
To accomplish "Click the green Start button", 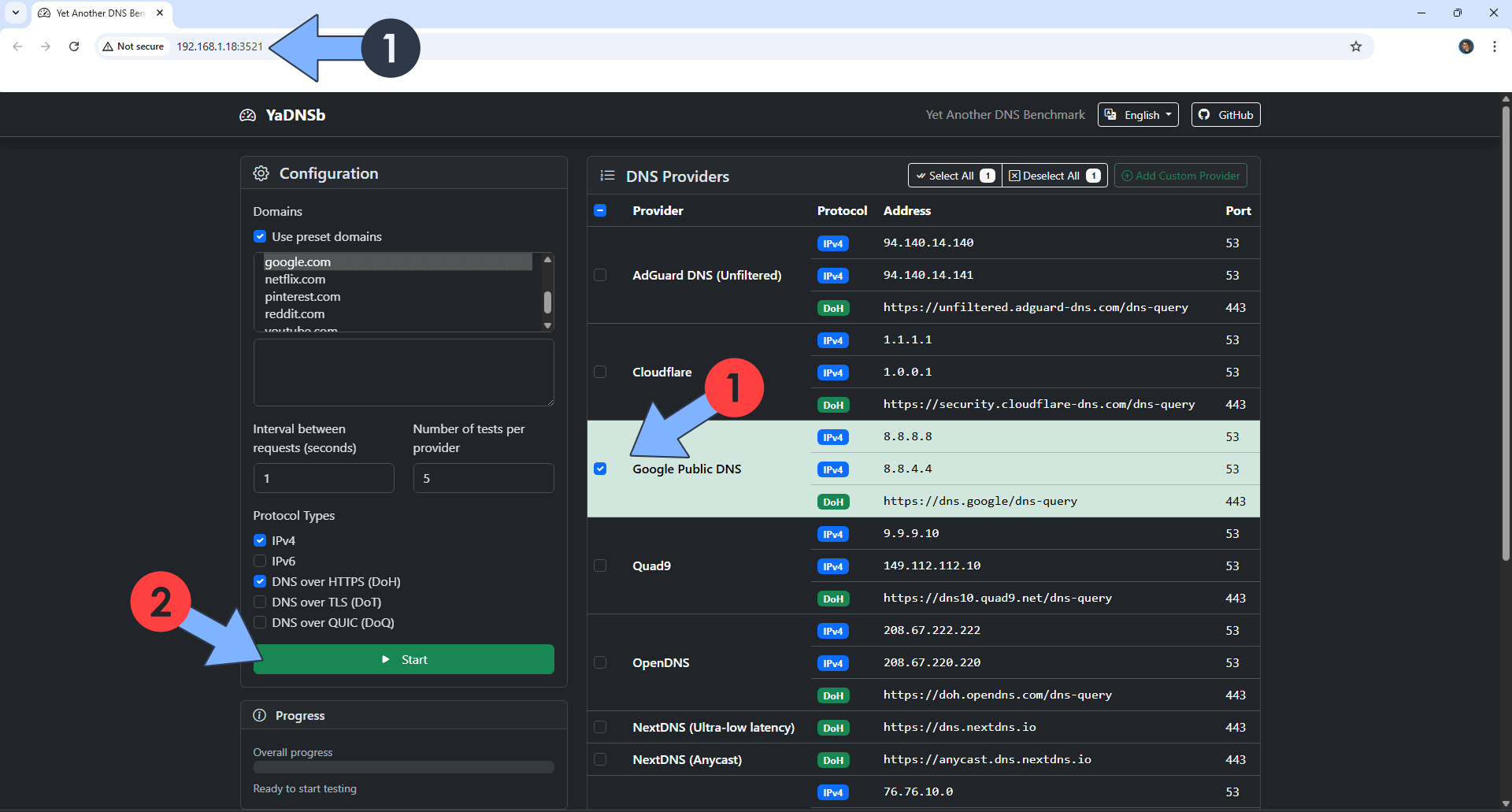I will pos(404,659).
